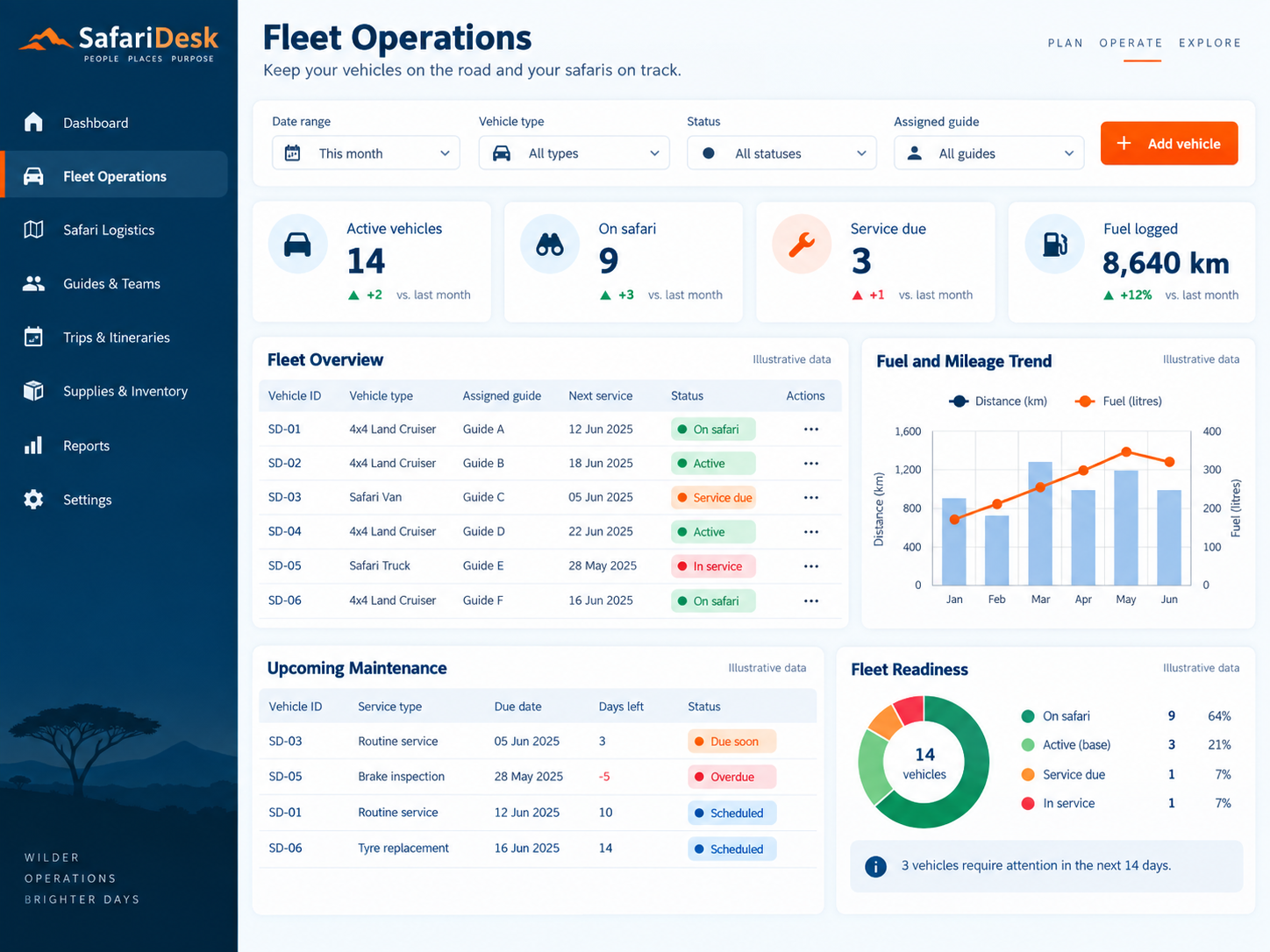Click the Trips & Itineraries calendar icon
The height and width of the screenshot is (952, 1270).
(33, 337)
